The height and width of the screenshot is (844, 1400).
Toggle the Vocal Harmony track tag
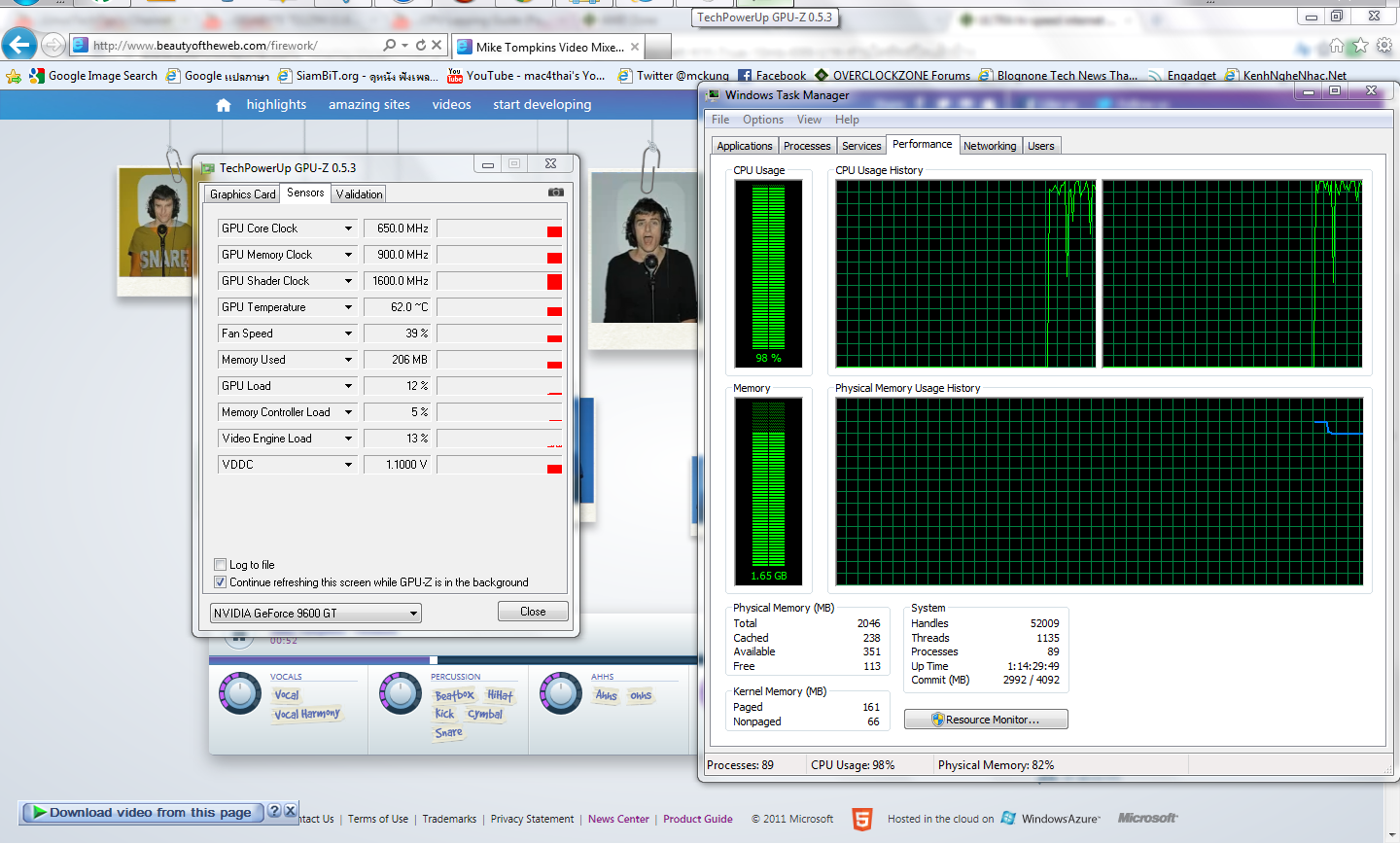[307, 714]
